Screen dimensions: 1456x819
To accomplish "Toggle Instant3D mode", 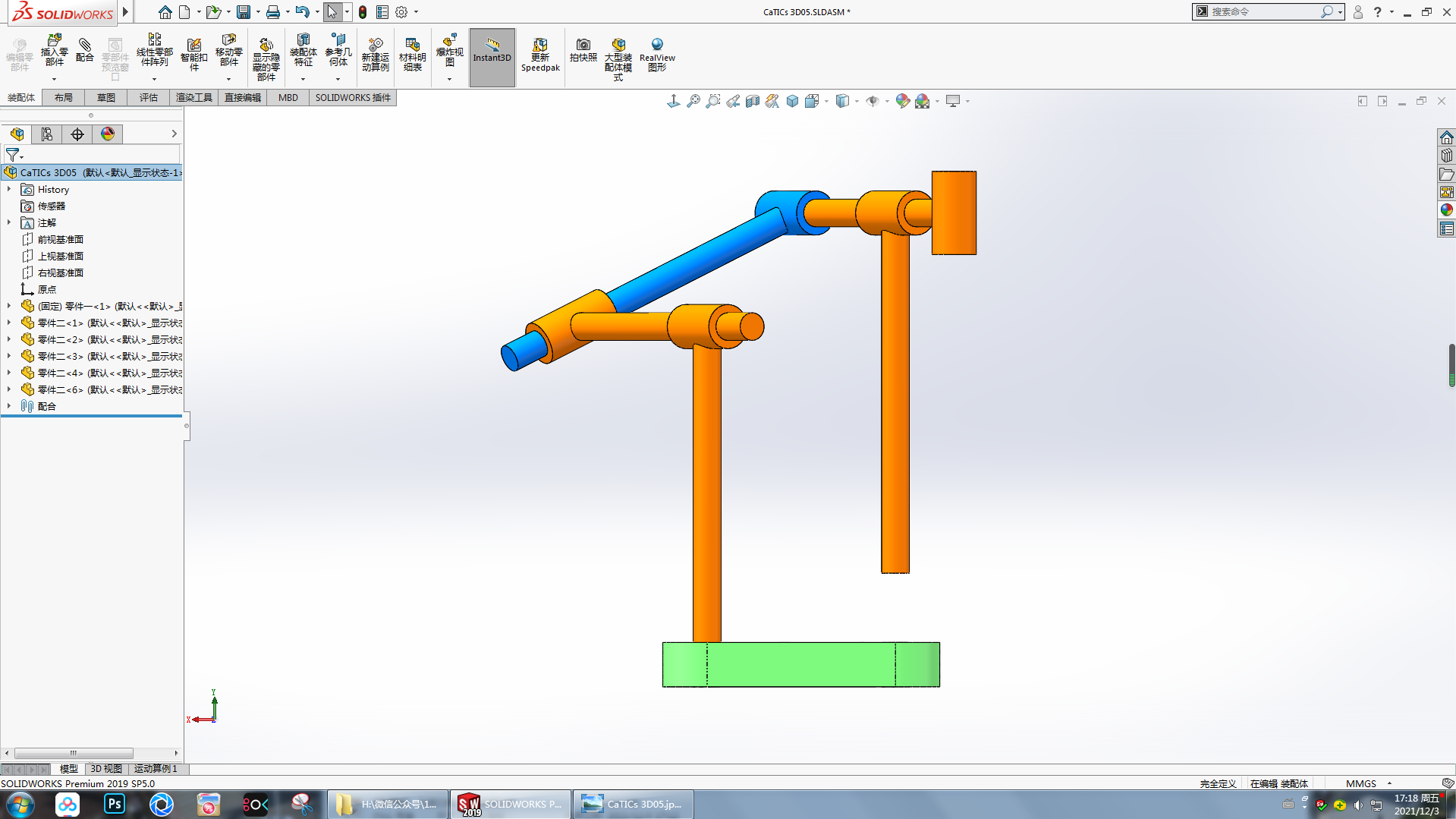I will 492,58.
